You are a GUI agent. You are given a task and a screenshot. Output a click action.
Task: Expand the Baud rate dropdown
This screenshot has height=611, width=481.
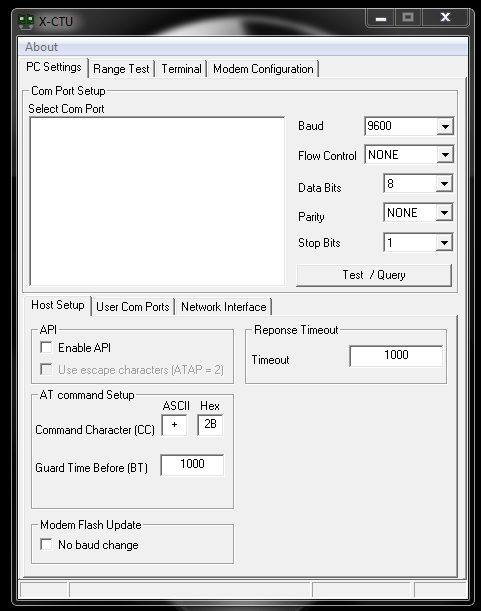[445, 126]
